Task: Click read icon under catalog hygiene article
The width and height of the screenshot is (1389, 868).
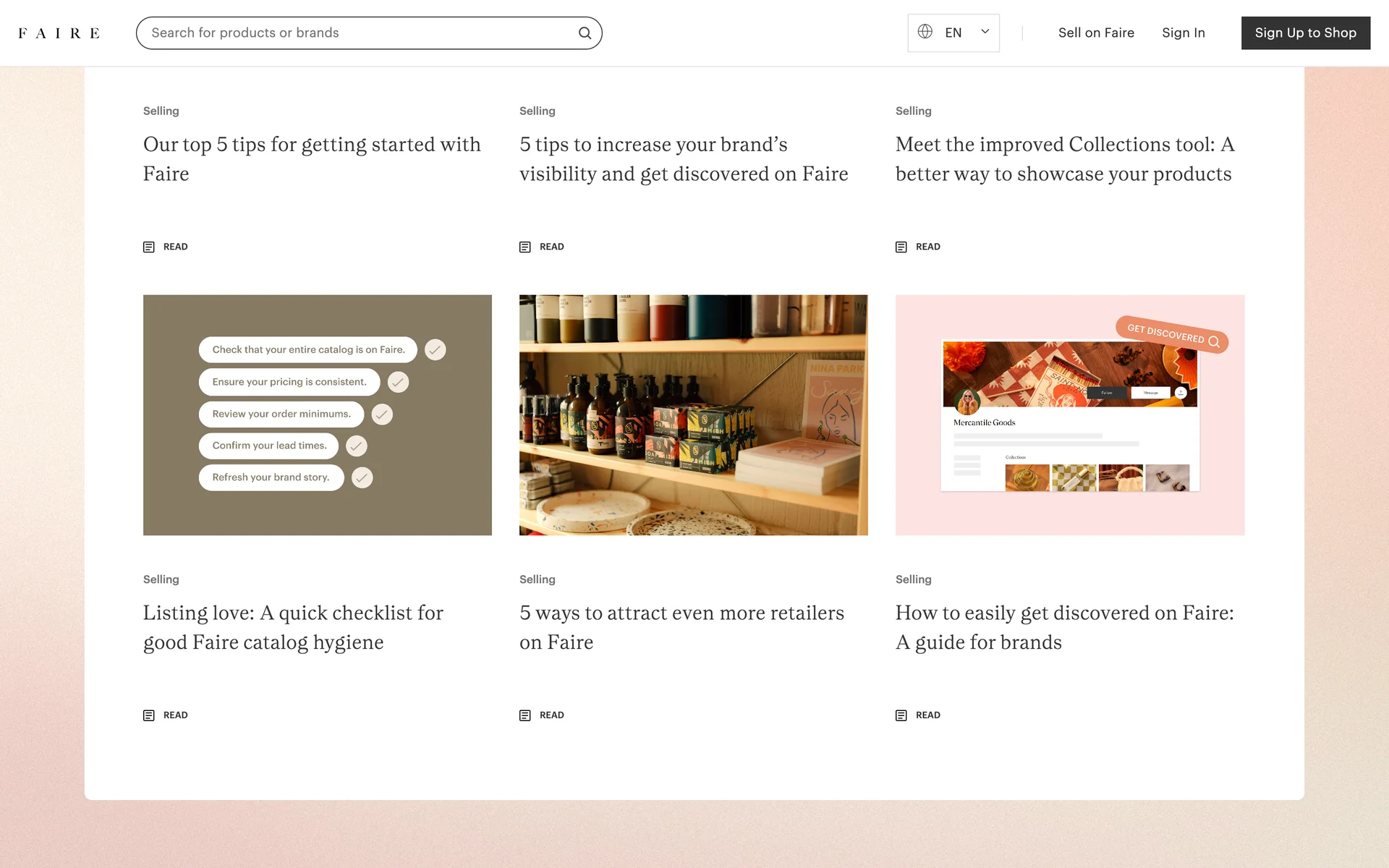Action: pos(149,715)
